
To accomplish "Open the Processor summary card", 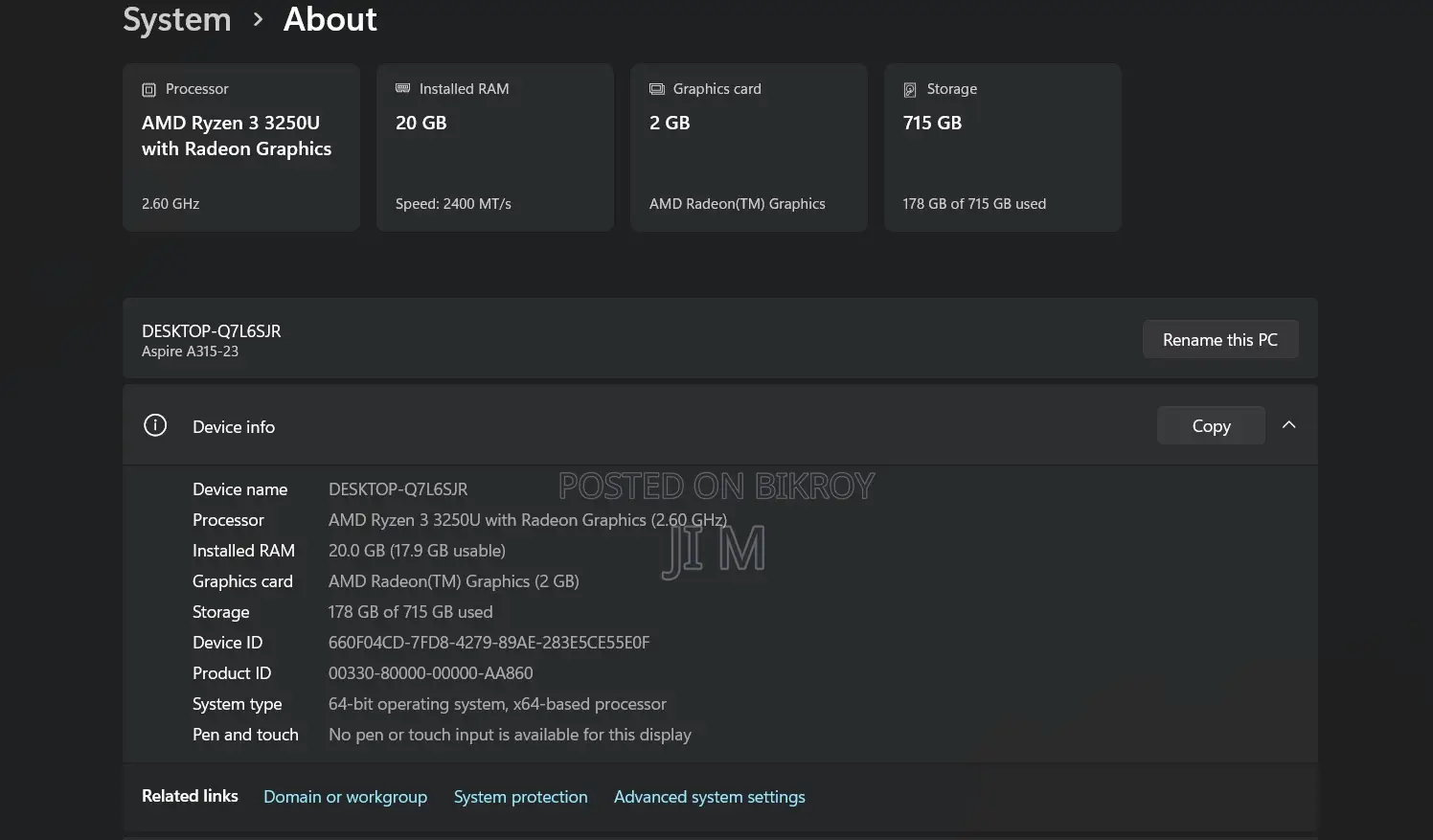I will [x=241, y=148].
